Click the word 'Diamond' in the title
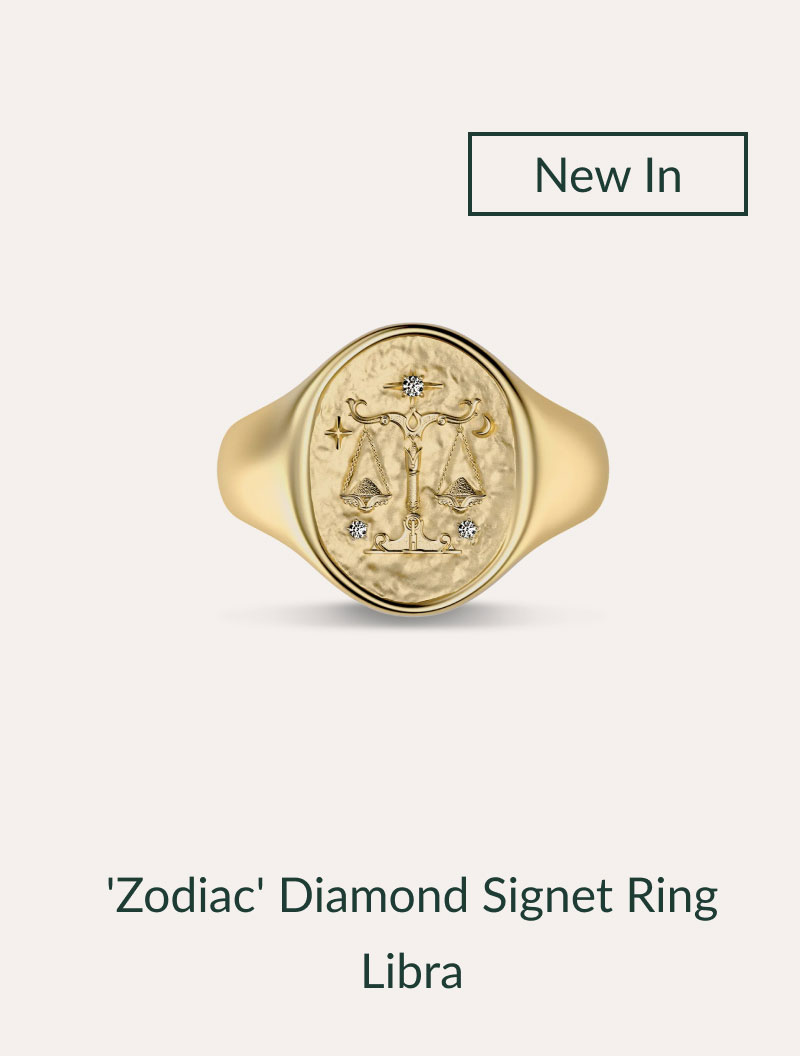This screenshot has width=800, height=1056. (x=373, y=896)
